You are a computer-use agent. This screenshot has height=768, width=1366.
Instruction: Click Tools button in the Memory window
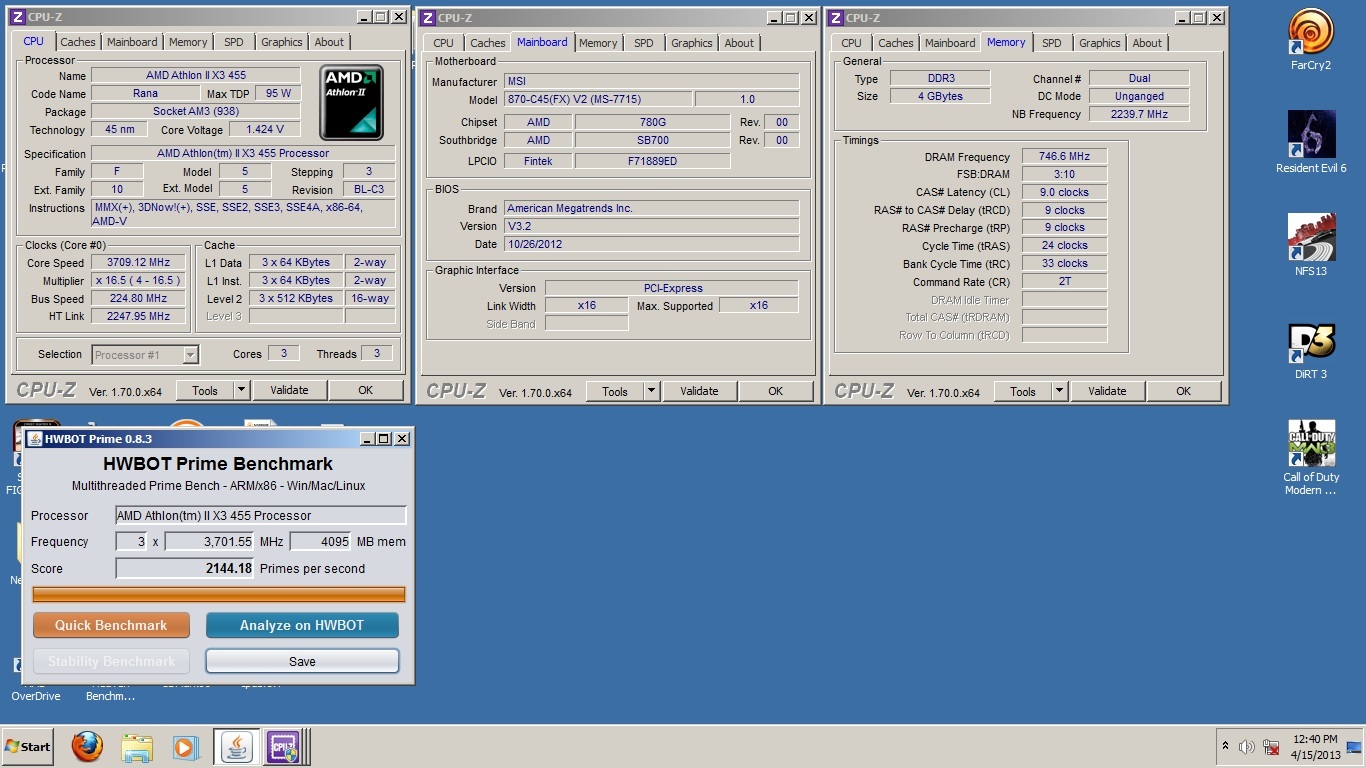[x=1023, y=391]
